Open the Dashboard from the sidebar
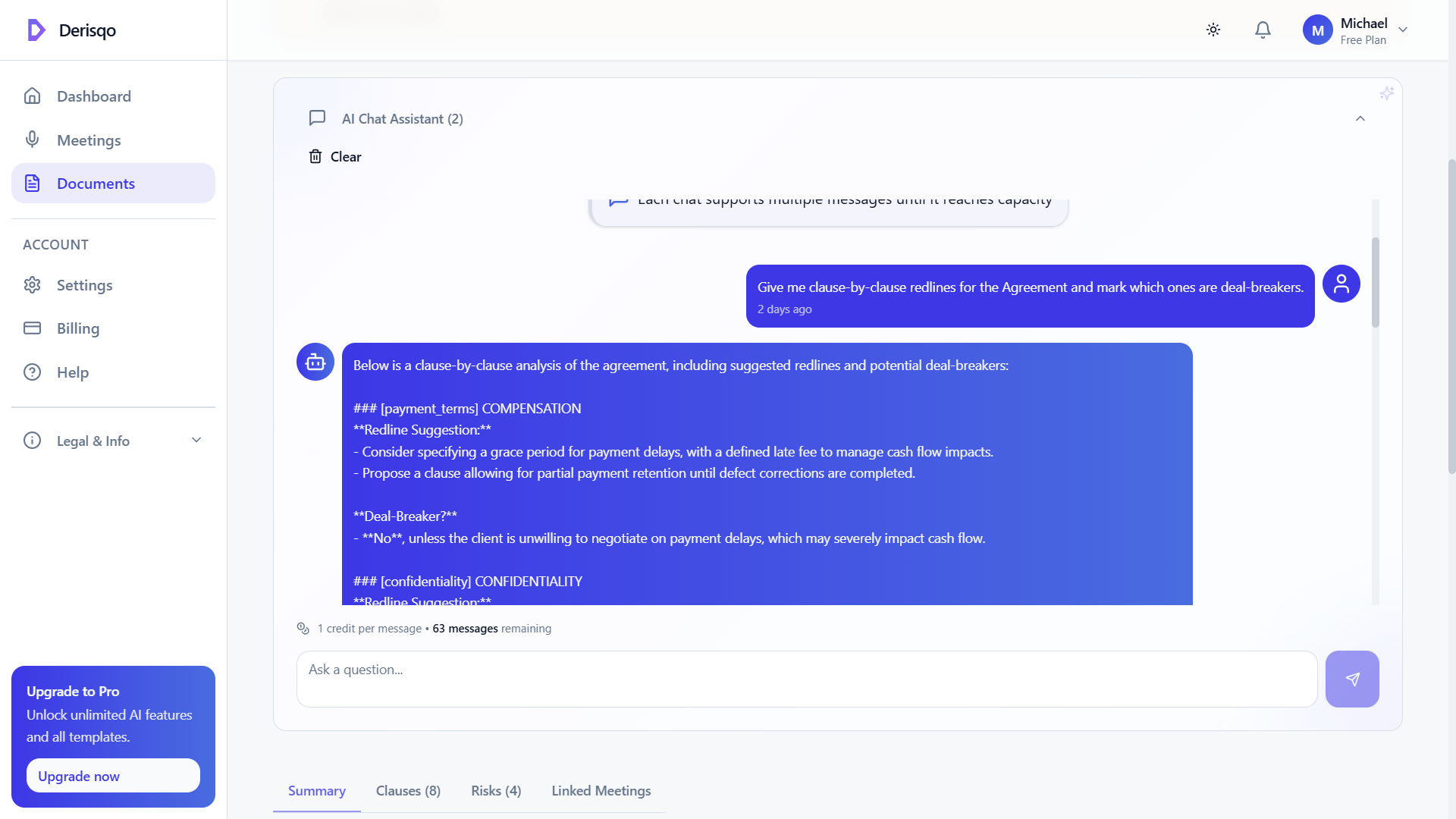Viewport: 1456px width, 819px height. coord(93,96)
